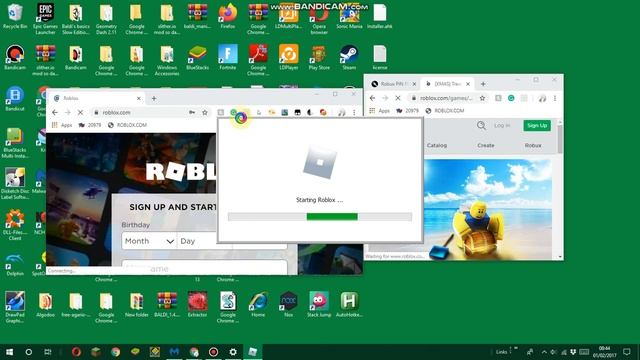Viewport: 640px width, 360px height.
Task: Open Settings gear on the taskbar
Action: [x=233, y=352]
